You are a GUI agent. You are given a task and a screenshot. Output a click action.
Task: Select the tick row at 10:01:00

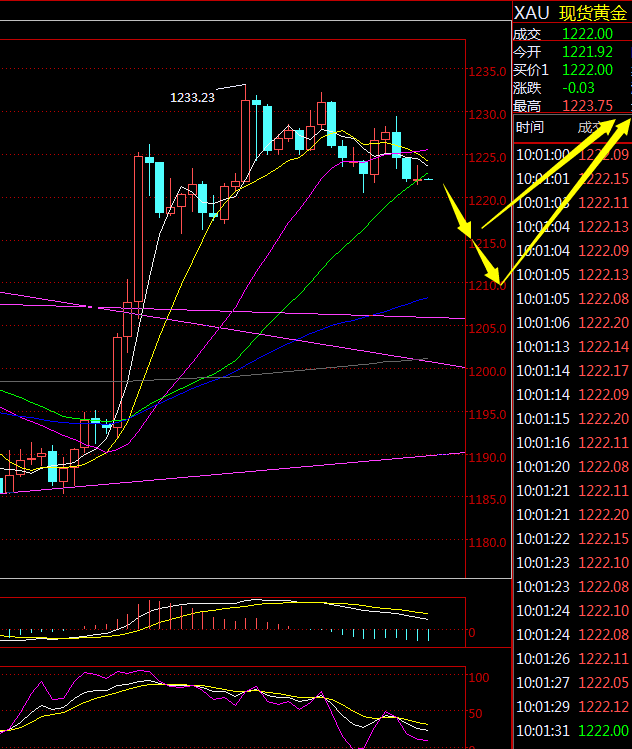coord(570,155)
